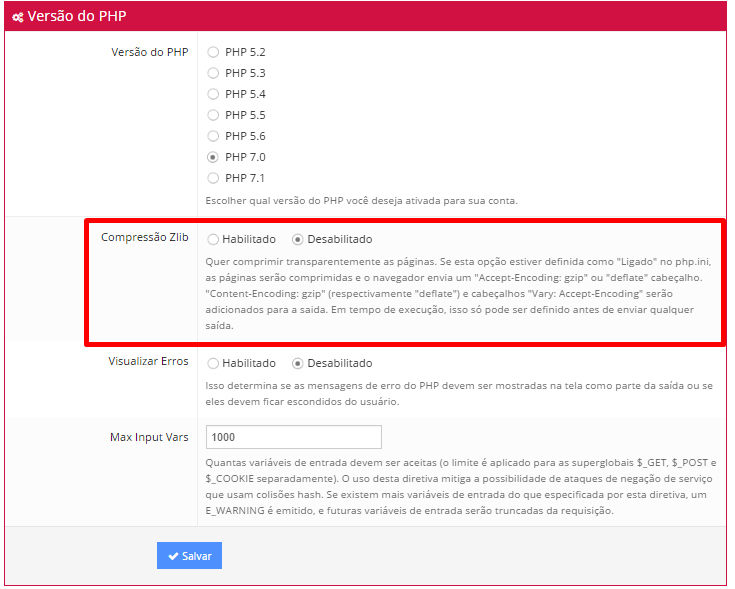Click the gears icon beside Versão do PHP
Screen dimensions: 735x589
tap(18, 17)
